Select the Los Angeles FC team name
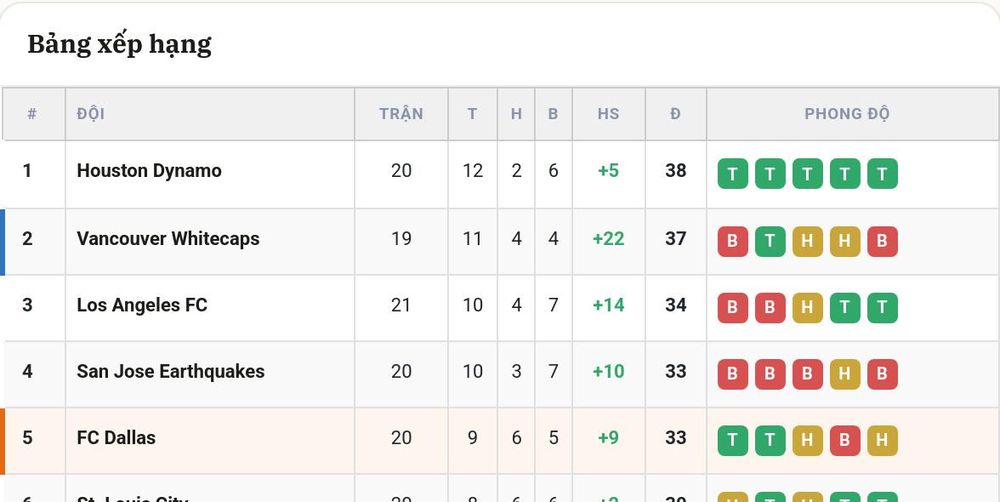Screen dimensions: 1000x502 coord(142,305)
